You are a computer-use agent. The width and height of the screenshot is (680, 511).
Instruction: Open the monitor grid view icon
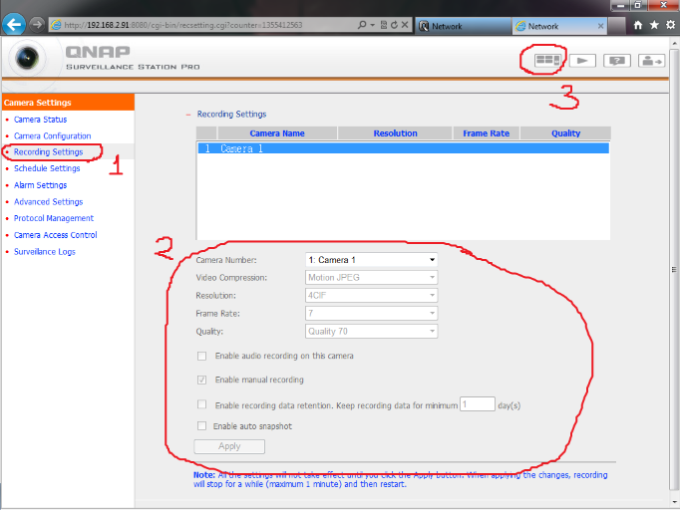tap(543, 60)
